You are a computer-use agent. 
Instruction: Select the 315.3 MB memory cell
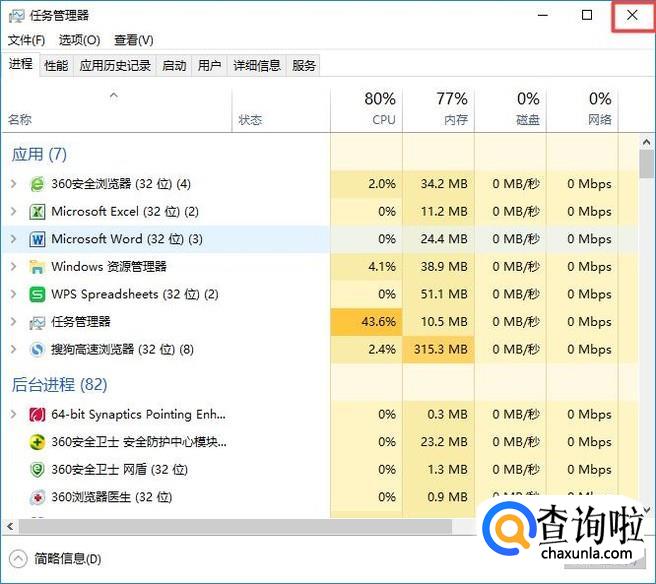pos(438,349)
